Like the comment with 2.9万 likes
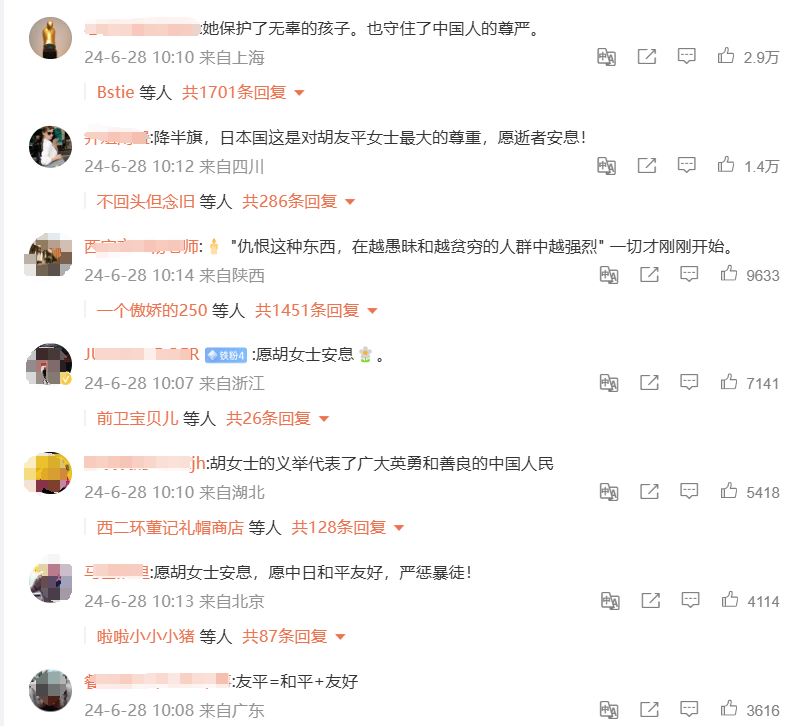This screenshot has height=726, width=805. tap(725, 55)
